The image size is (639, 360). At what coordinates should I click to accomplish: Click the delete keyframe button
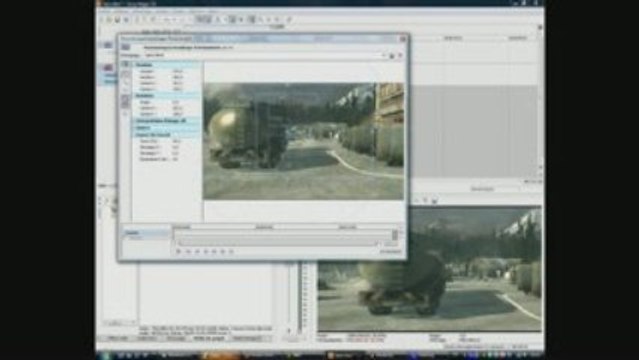(231, 252)
